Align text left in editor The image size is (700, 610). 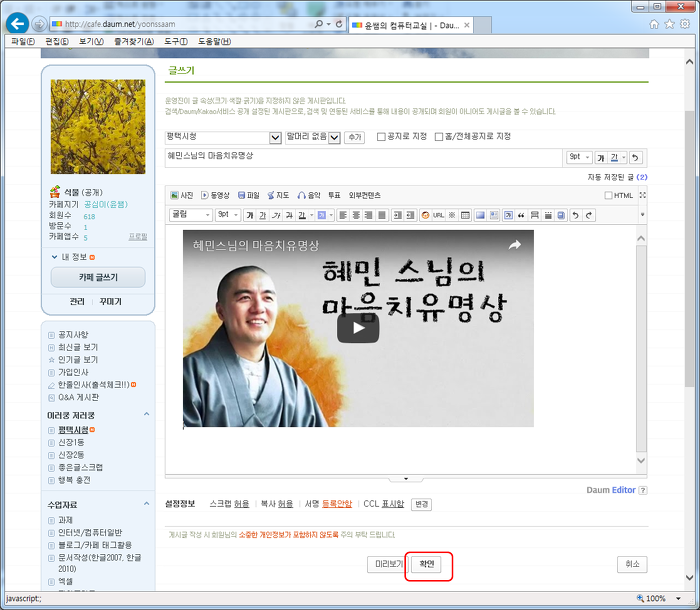click(343, 215)
